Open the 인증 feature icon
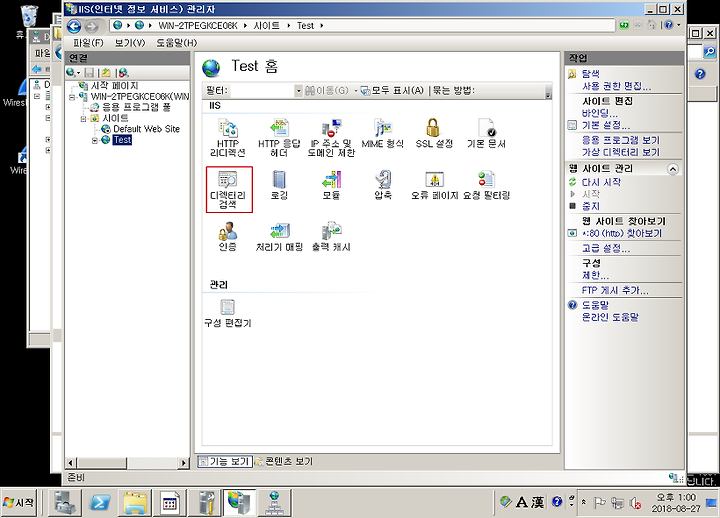Image resolution: width=720 pixels, height=518 pixels. (x=227, y=236)
